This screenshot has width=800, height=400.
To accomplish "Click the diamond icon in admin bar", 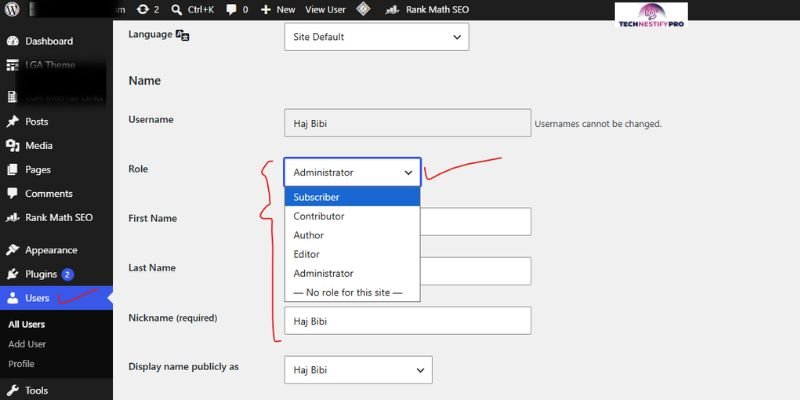I will point(363,9).
